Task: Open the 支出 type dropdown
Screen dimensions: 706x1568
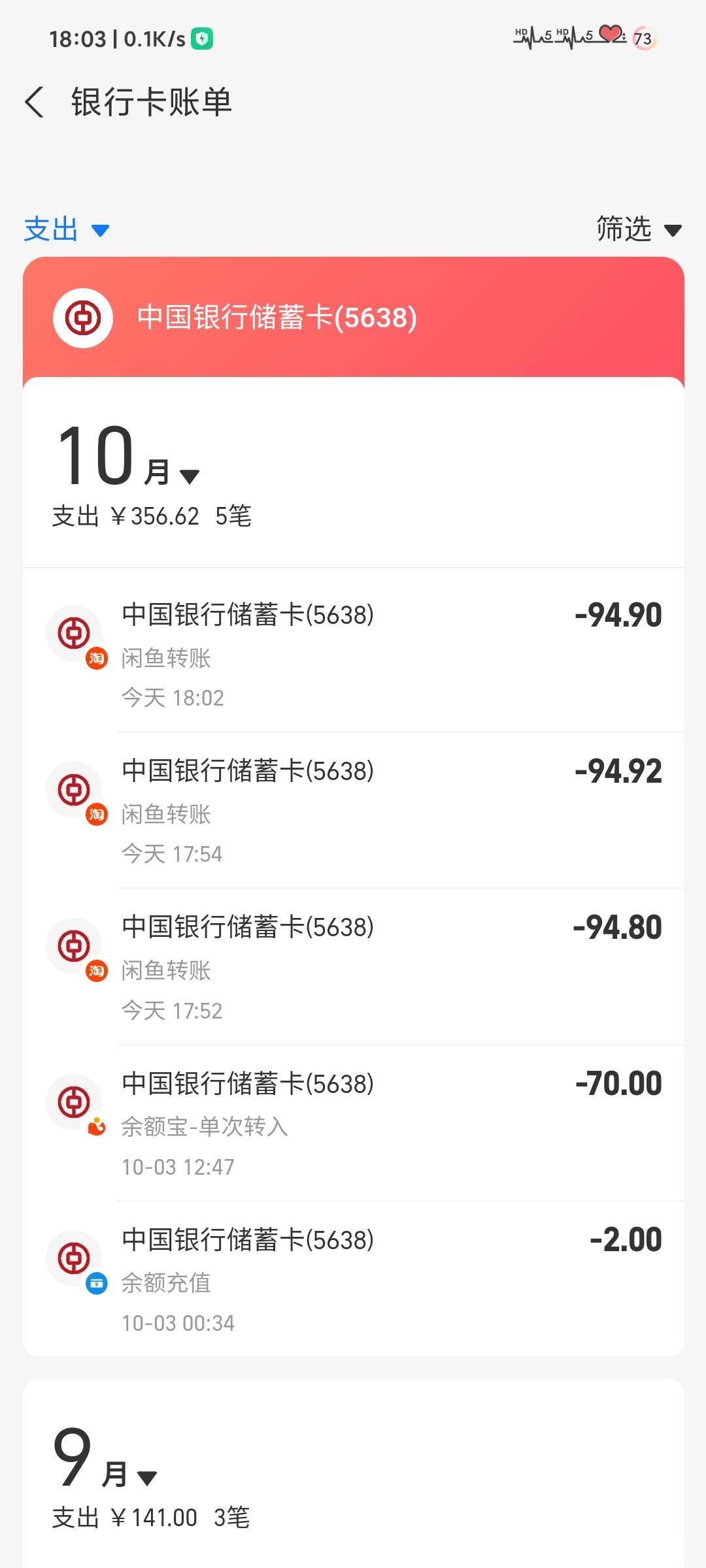Action: [66, 230]
